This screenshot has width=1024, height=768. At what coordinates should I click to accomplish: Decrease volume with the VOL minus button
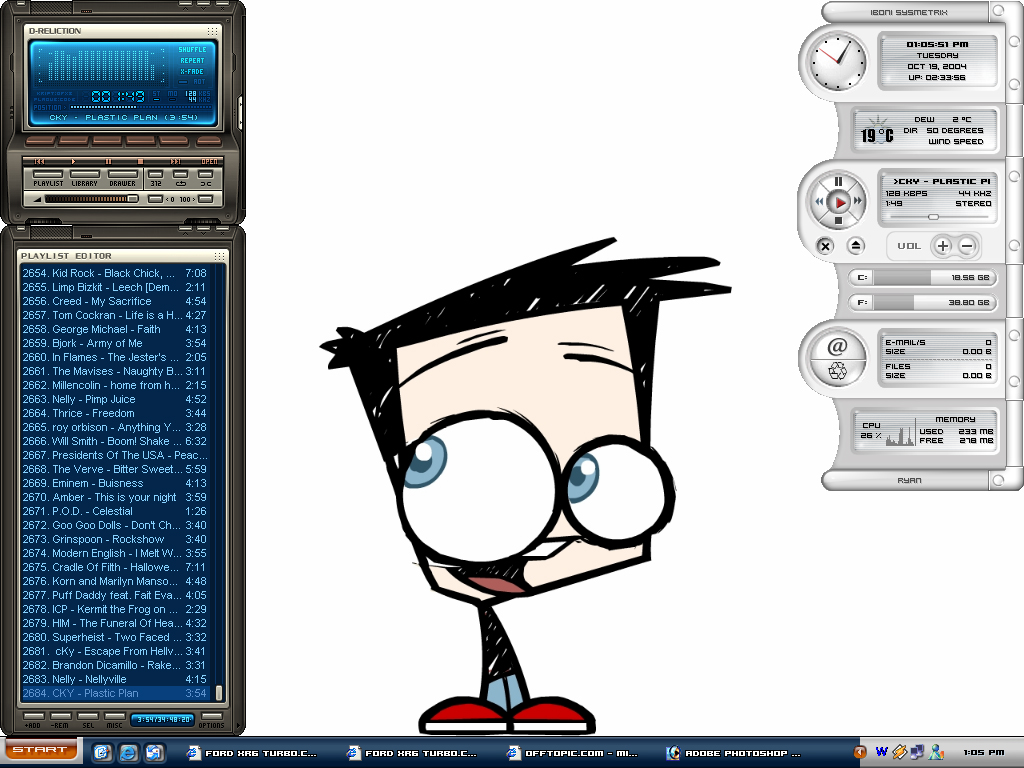968,246
